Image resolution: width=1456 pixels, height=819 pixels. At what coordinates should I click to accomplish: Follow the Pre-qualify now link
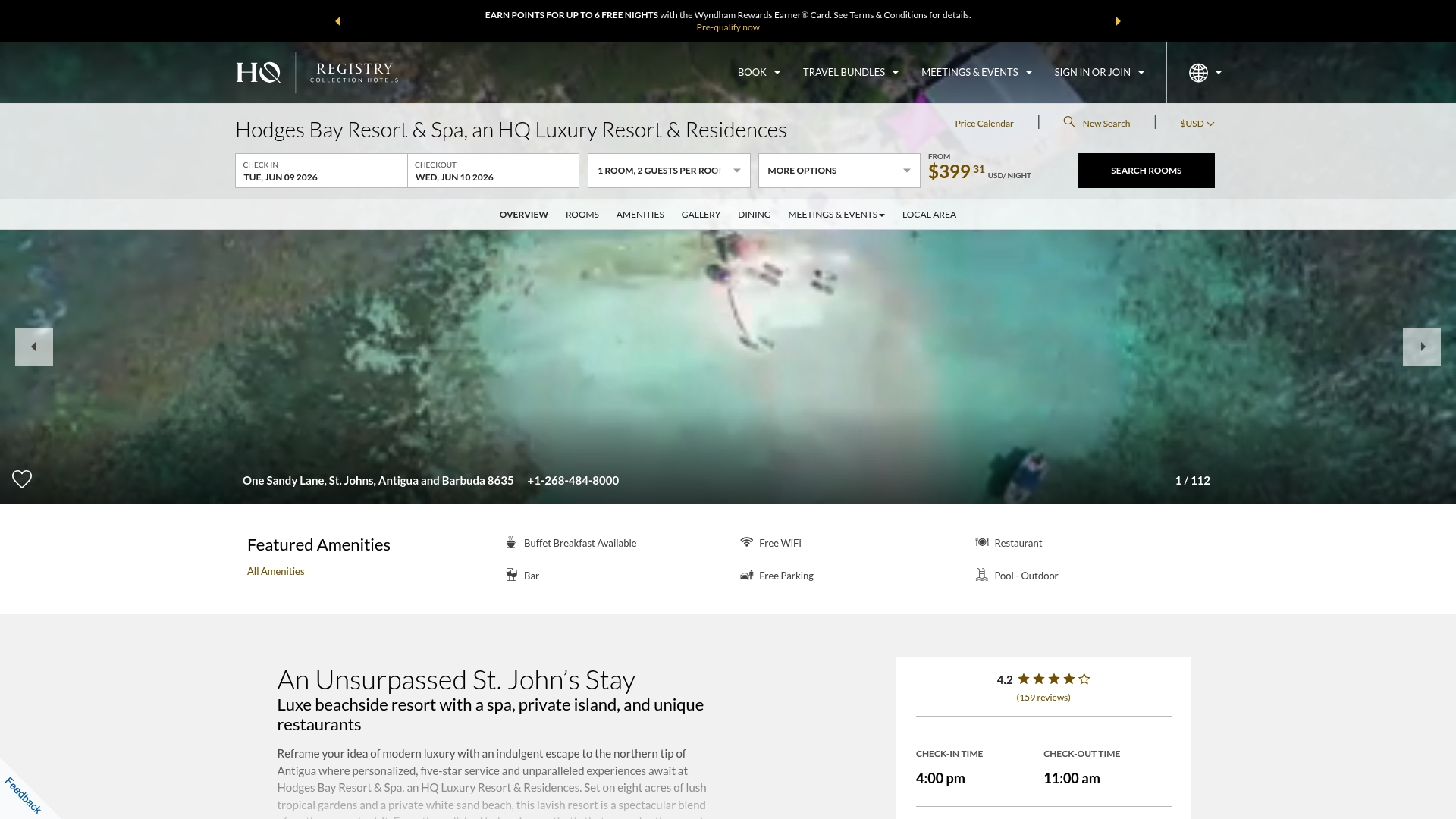(x=728, y=27)
